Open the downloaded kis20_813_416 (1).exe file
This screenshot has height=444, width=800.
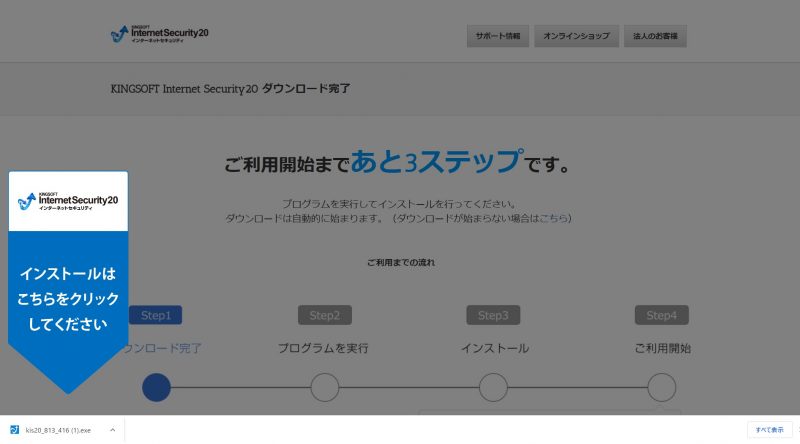58,430
